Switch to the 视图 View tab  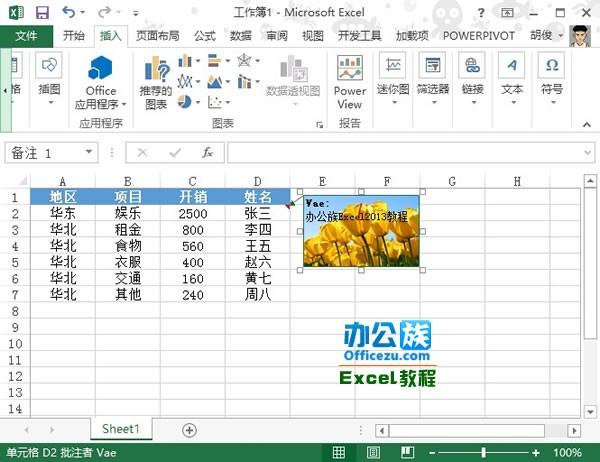click(313, 36)
